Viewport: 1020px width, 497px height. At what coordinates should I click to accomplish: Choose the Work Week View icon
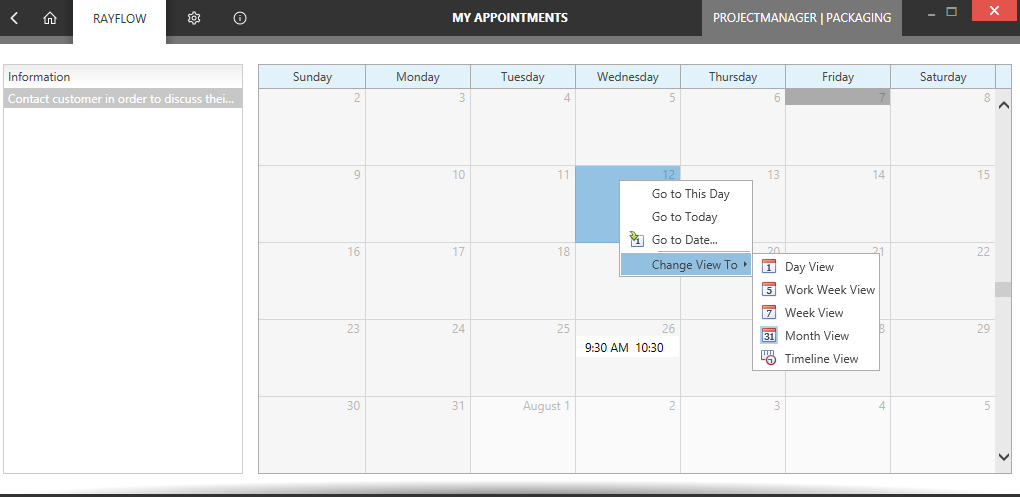769,289
